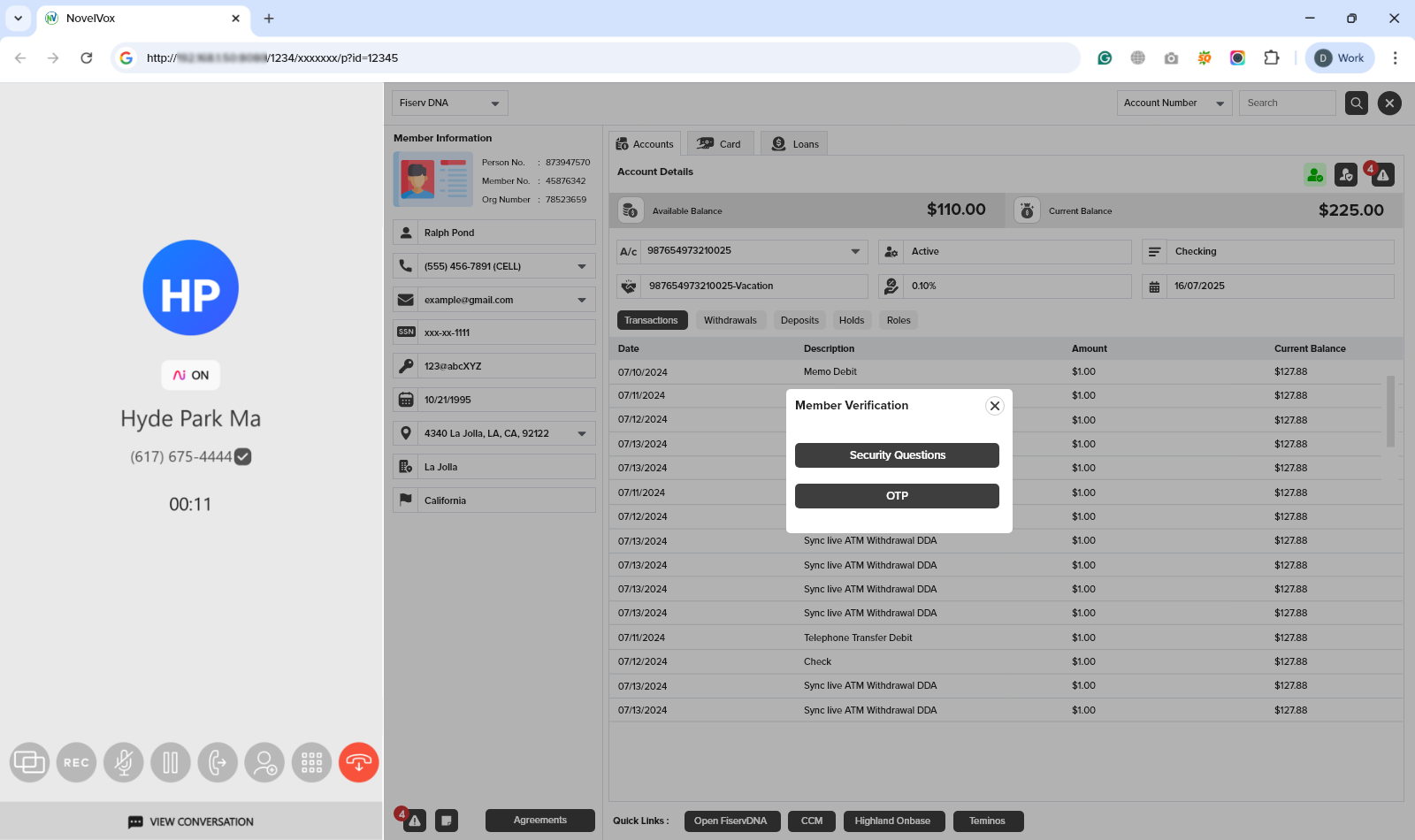Open the notes icon at the bottom
This screenshot has height=840, width=1415.
point(447,820)
